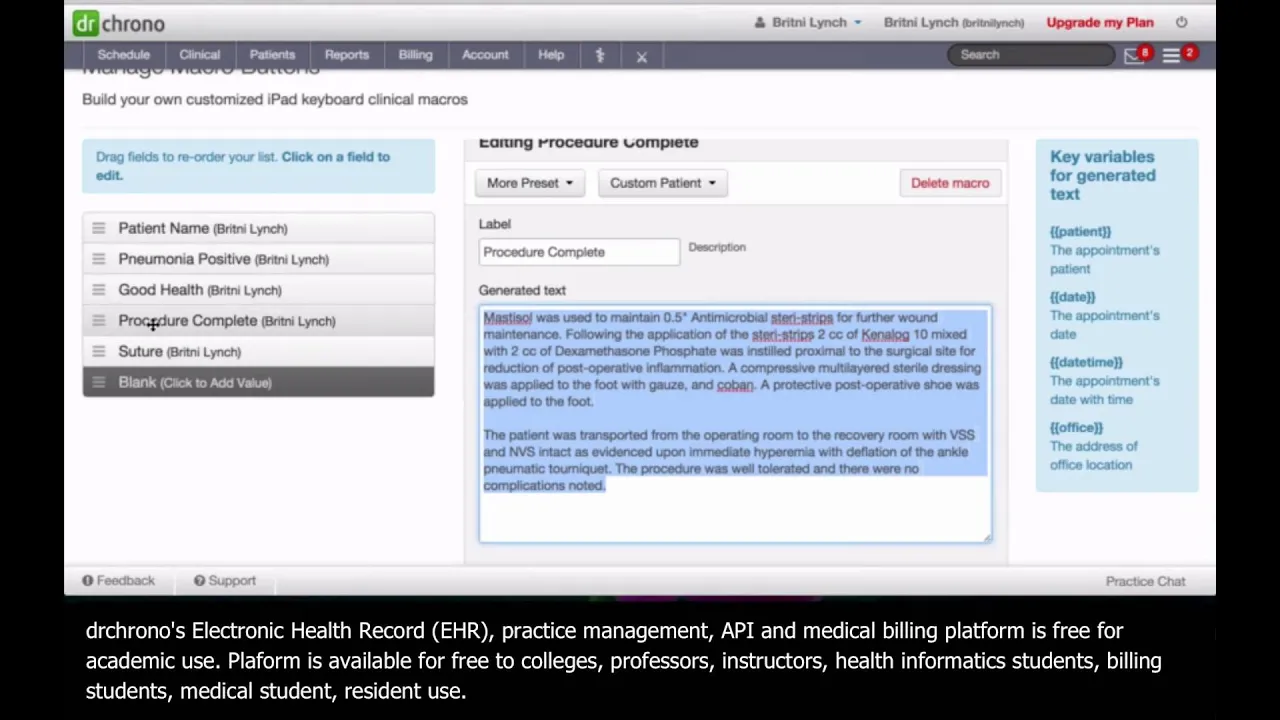Open the Schedule menu

tap(124, 55)
